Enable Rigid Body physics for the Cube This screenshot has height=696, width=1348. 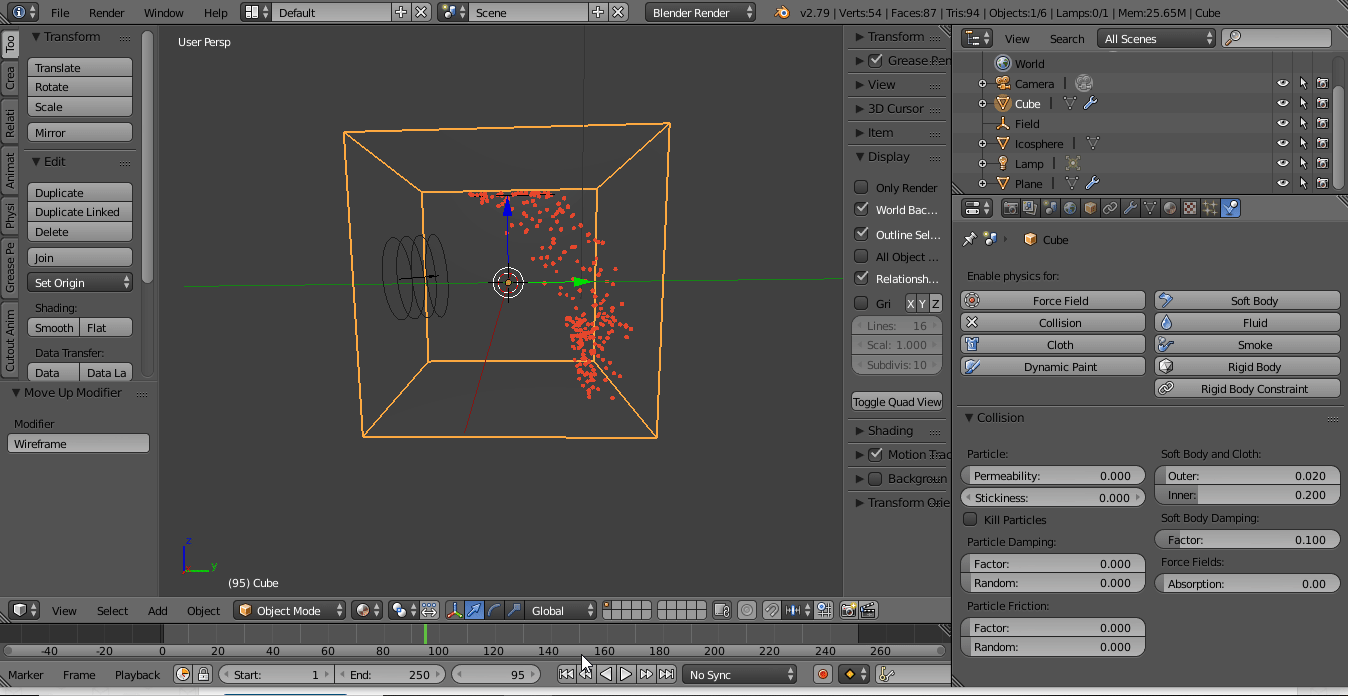(x=1246, y=366)
